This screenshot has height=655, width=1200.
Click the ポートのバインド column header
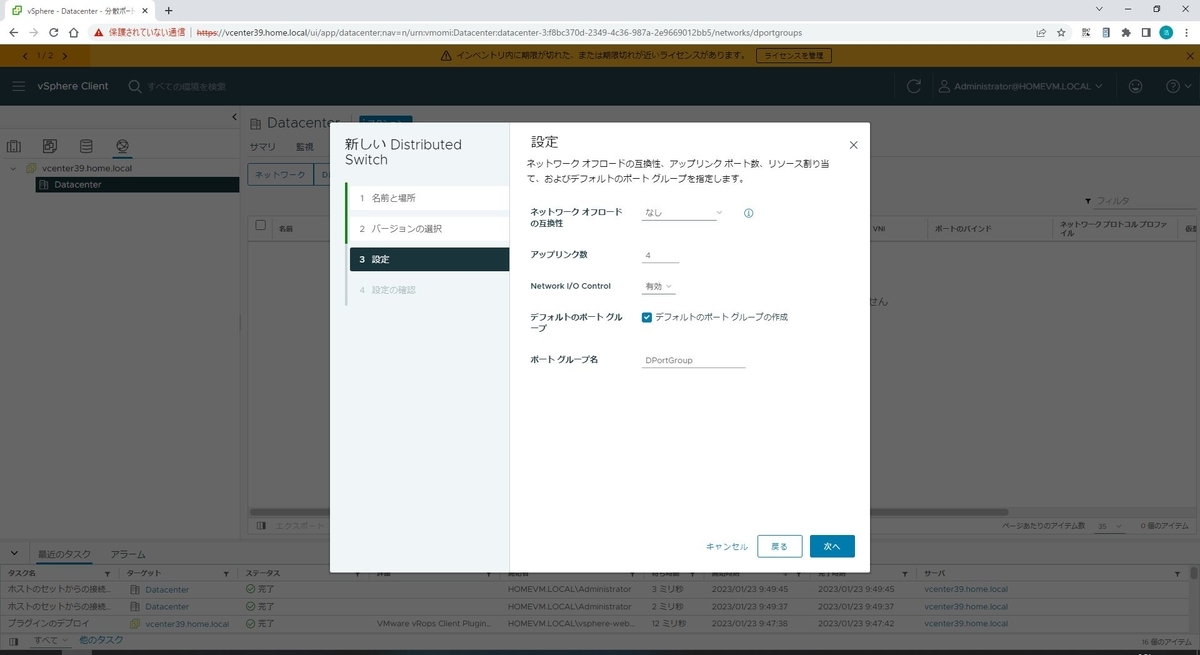(x=961, y=229)
